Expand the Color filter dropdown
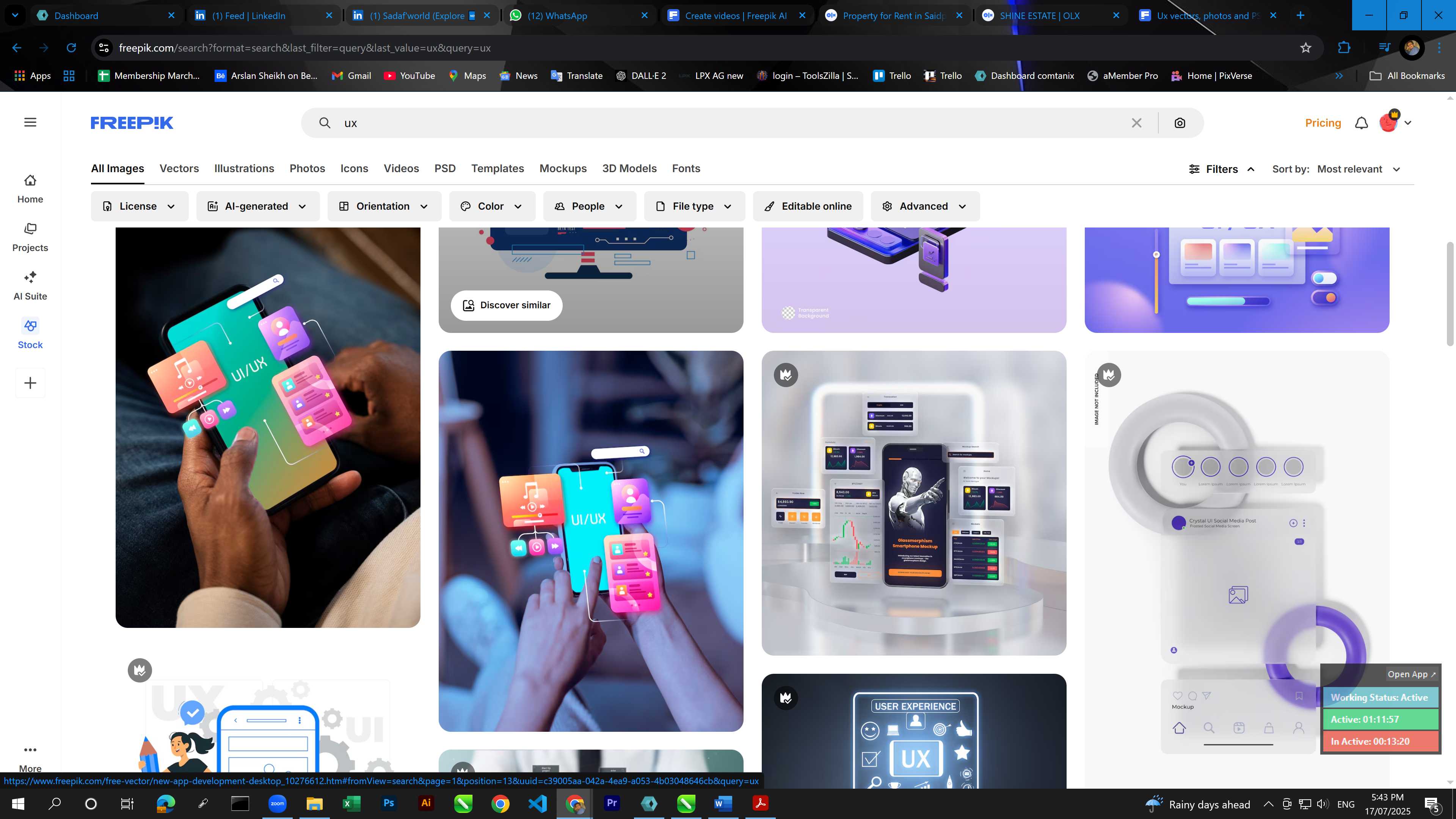The image size is (1456, 819). click(x=492, y=206)
